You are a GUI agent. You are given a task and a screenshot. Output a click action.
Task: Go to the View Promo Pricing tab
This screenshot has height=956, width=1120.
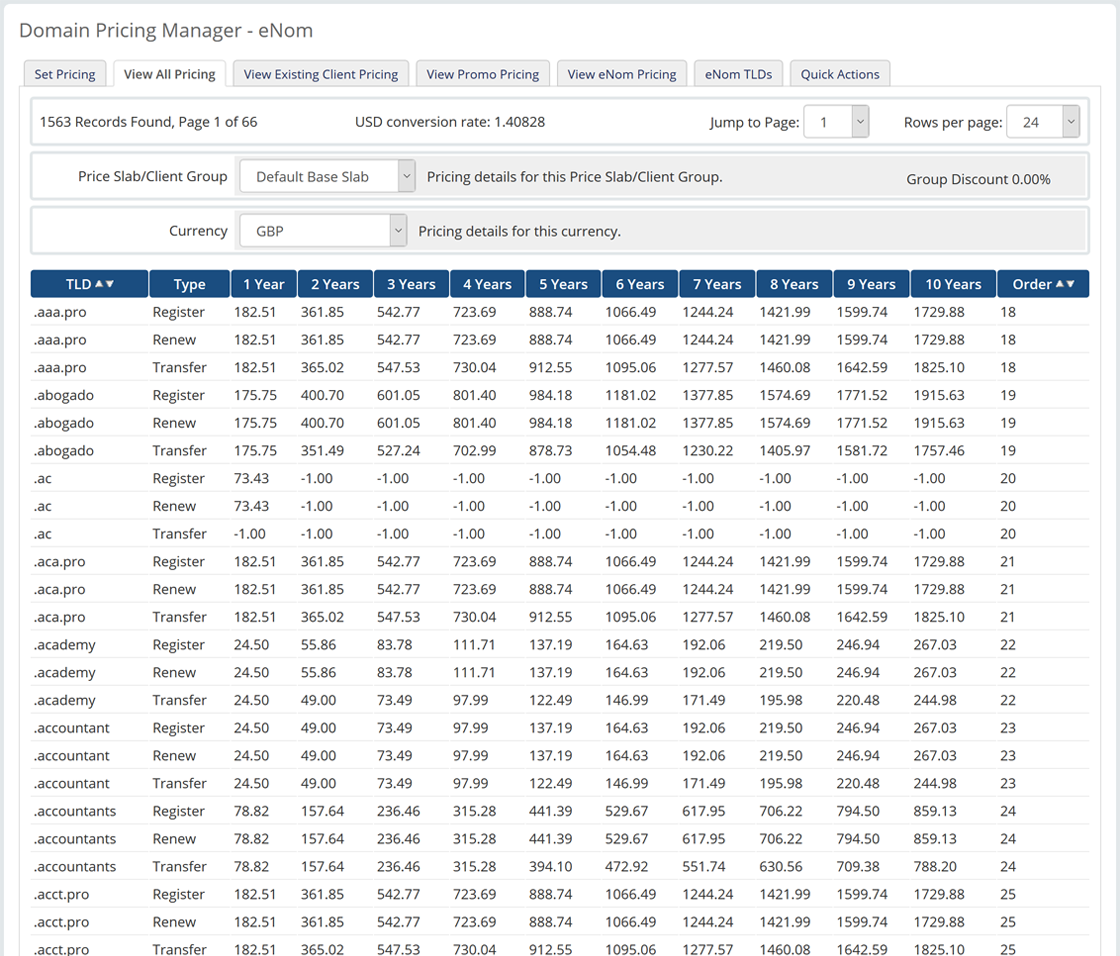(x=482, y=74)
